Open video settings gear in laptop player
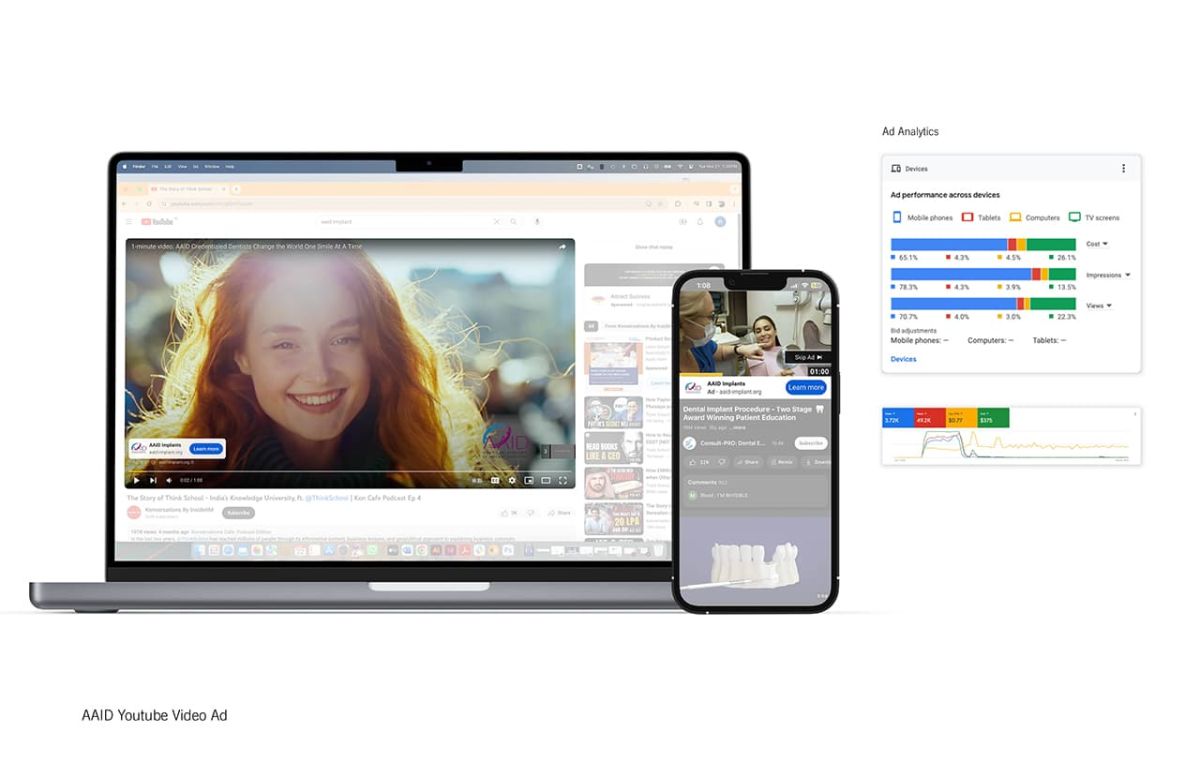The width and height of the screenshot is (1200, 776). click(x=512, y=480)
